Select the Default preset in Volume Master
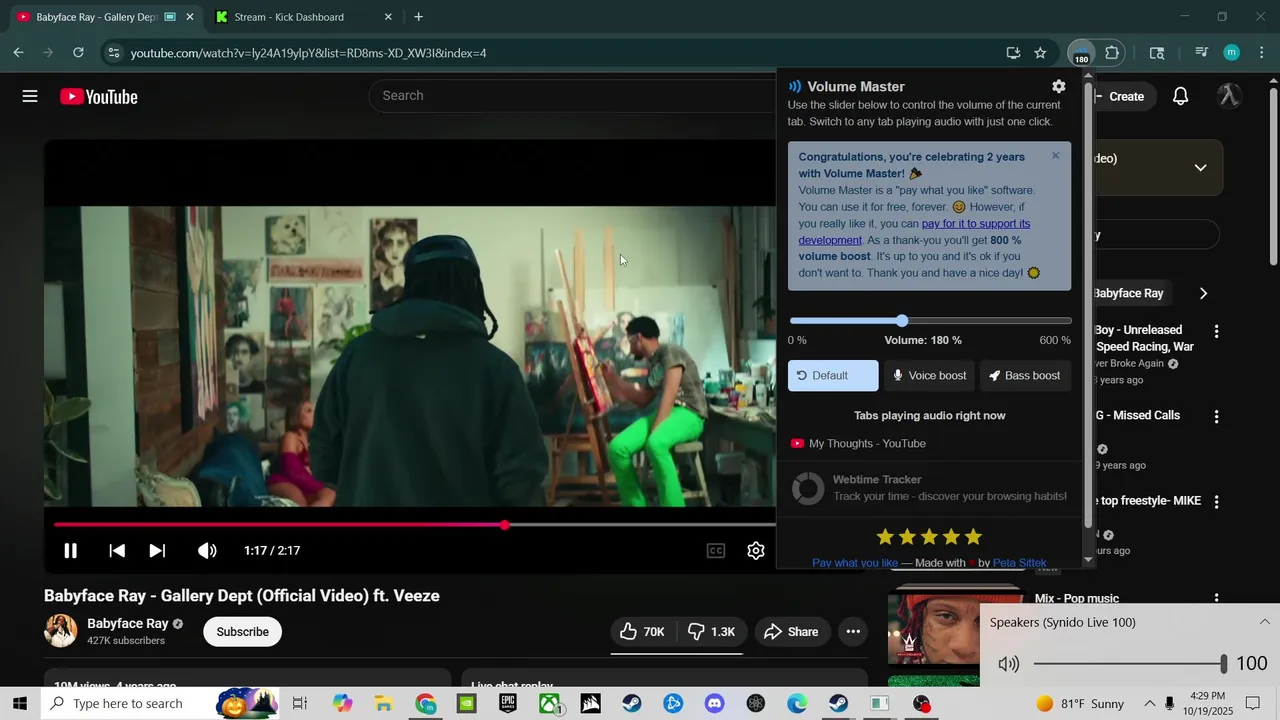Viewport: 1280px width, 720px height. click(x=833, y=376)
